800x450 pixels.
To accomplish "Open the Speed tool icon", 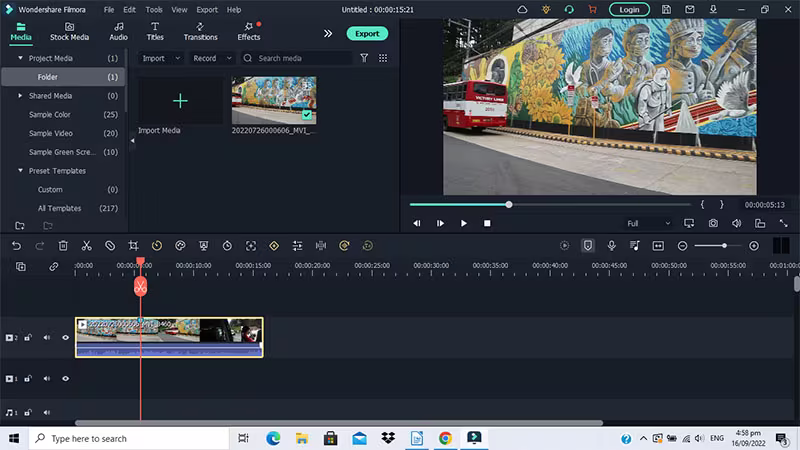I will [157, 246].
